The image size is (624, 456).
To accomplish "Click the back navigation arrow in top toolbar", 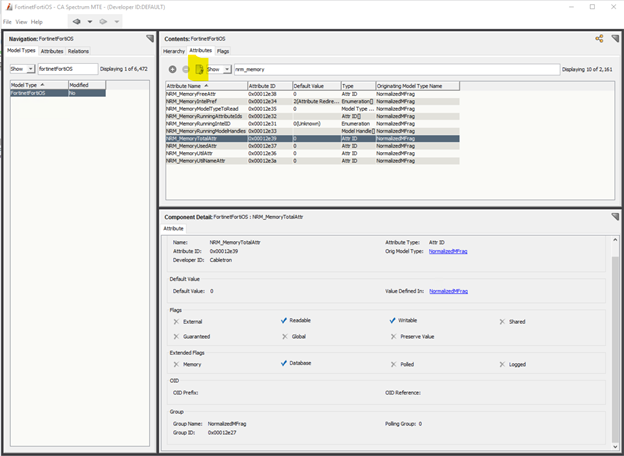I will coord(75,21).
